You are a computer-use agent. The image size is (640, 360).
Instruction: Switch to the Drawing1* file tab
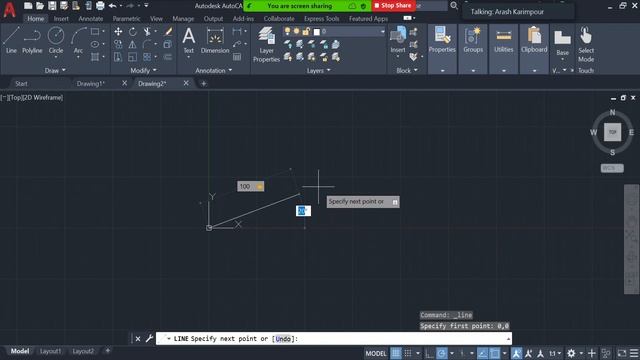click(91, 84)
